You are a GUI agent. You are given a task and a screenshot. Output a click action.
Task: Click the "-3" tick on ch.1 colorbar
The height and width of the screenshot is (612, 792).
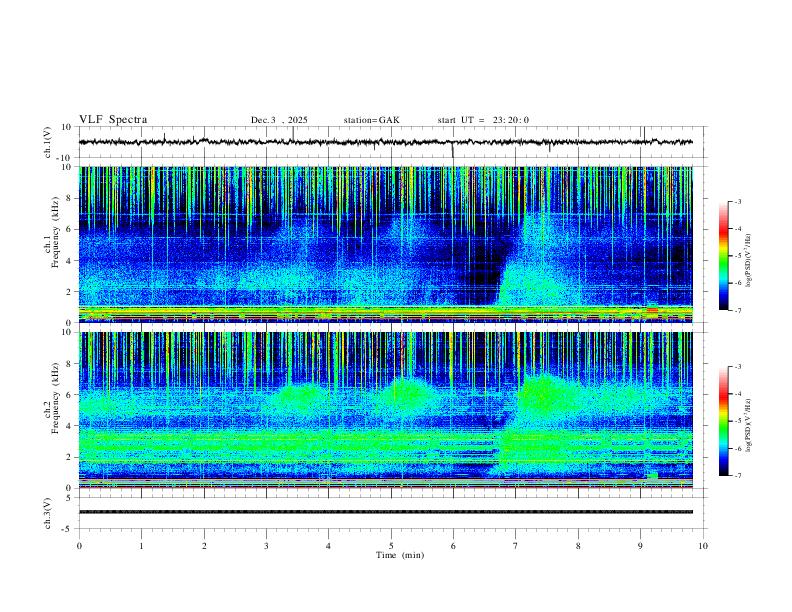738,201
